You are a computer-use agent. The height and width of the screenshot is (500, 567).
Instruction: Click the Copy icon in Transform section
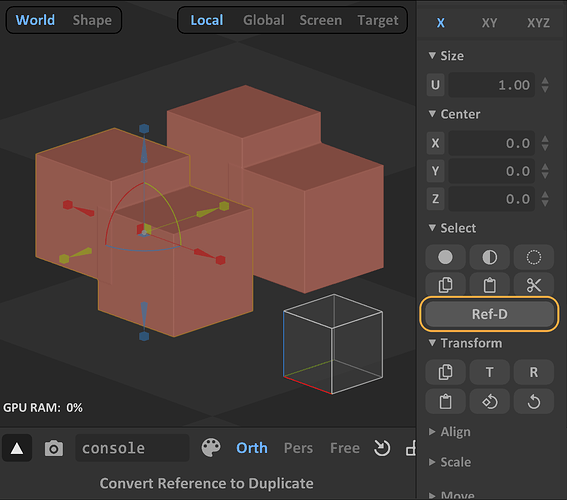(x=445, y=372)
